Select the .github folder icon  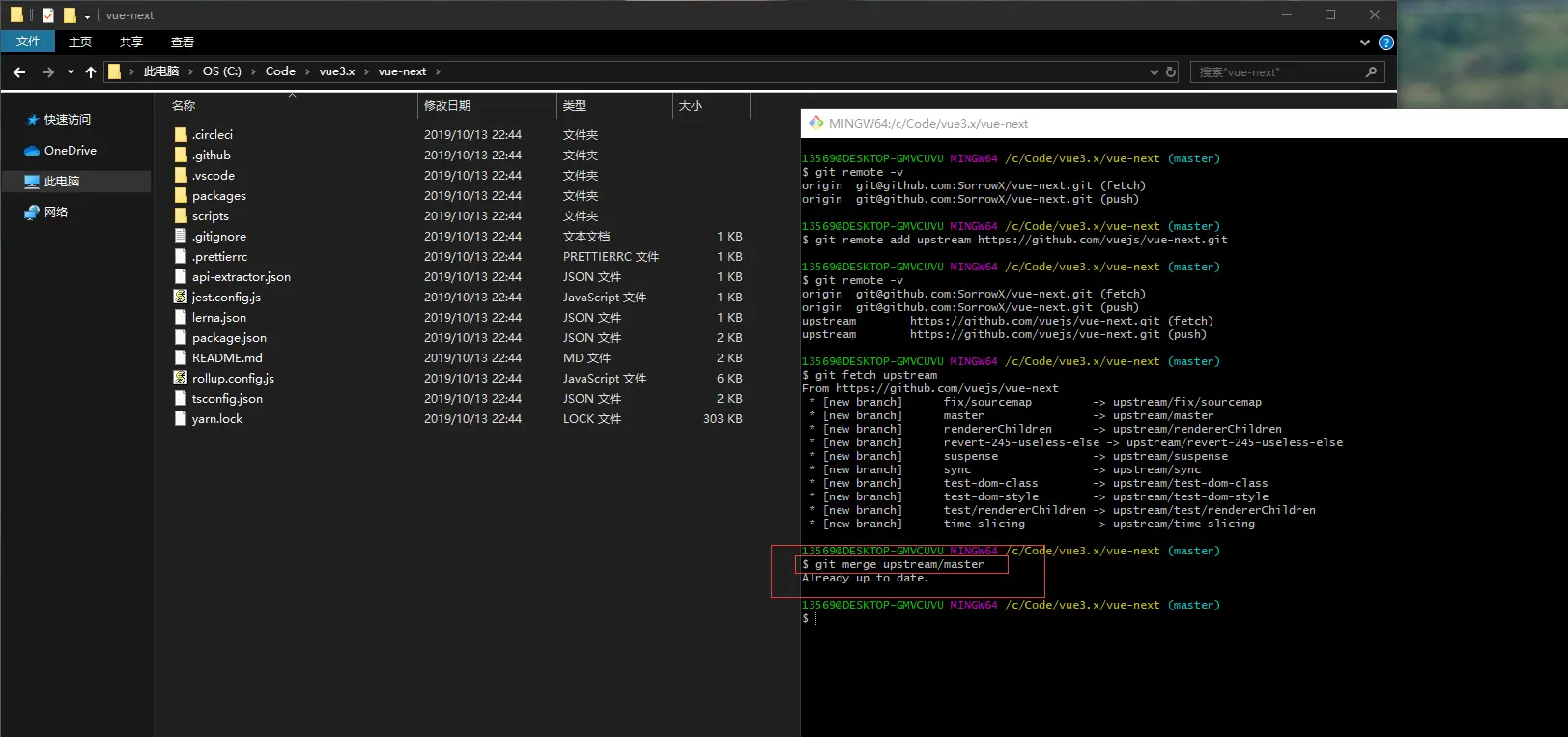[x=181, y=155]
